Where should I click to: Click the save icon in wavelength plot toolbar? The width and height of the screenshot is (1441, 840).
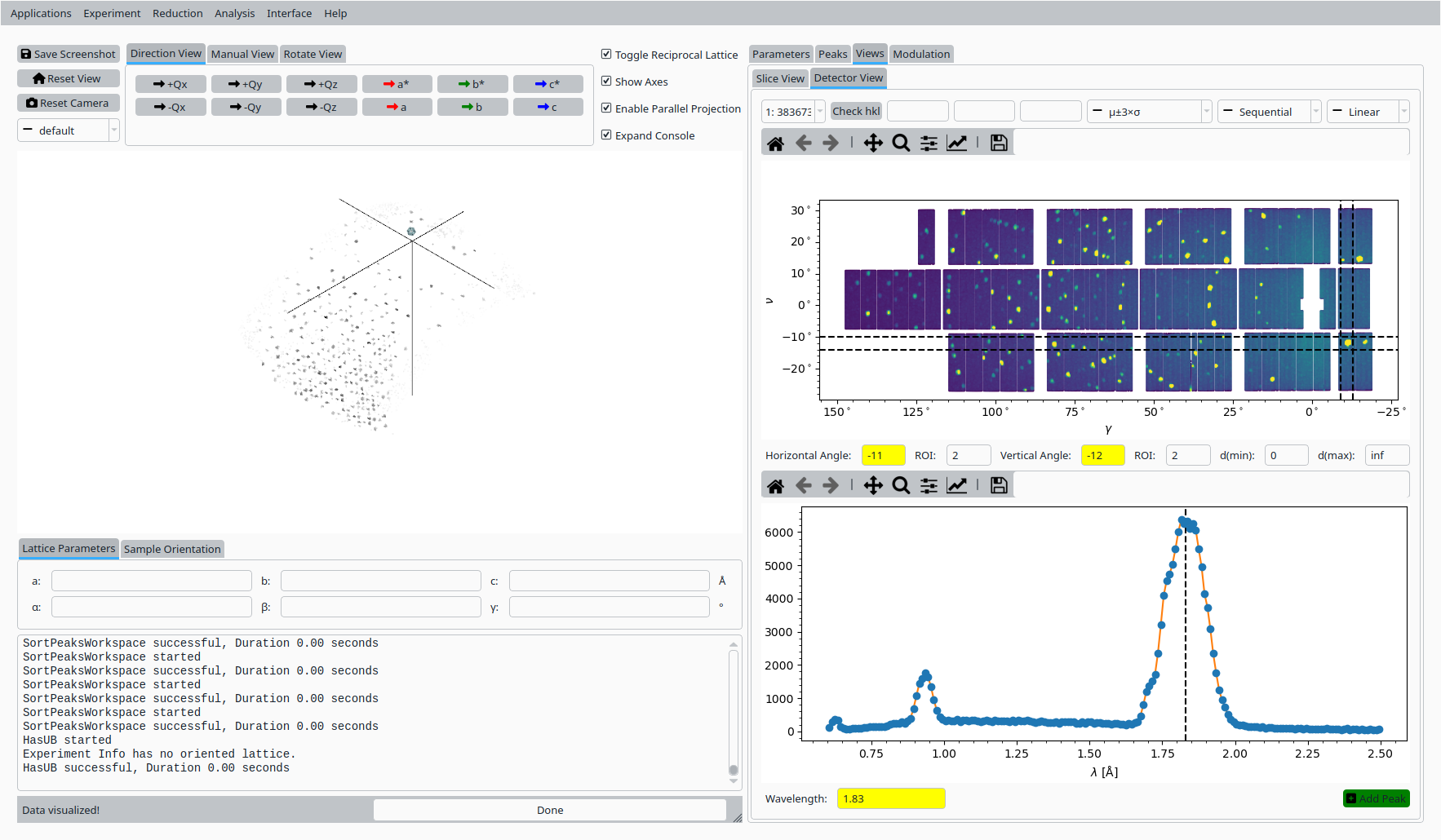pyautogui.click(x=999, y=486)
